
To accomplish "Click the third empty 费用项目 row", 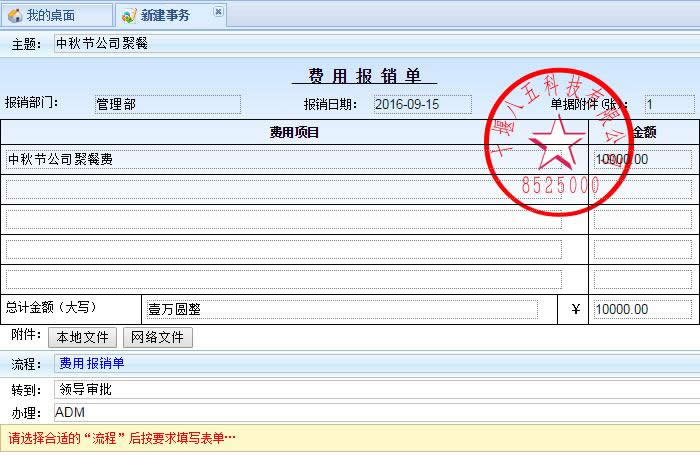I will 283,220.
